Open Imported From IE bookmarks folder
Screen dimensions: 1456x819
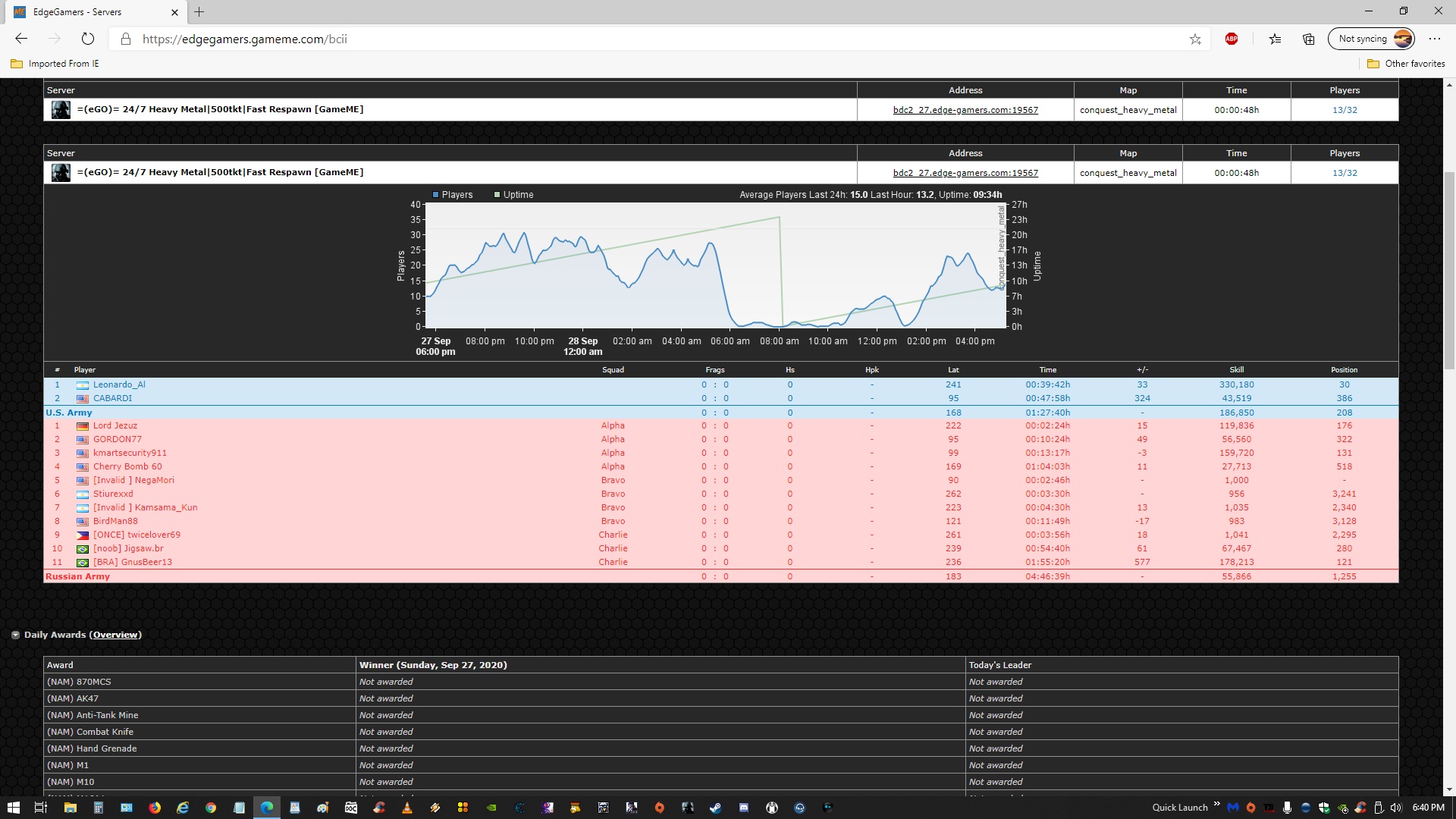pyautogui.click(x=55, y=64)
